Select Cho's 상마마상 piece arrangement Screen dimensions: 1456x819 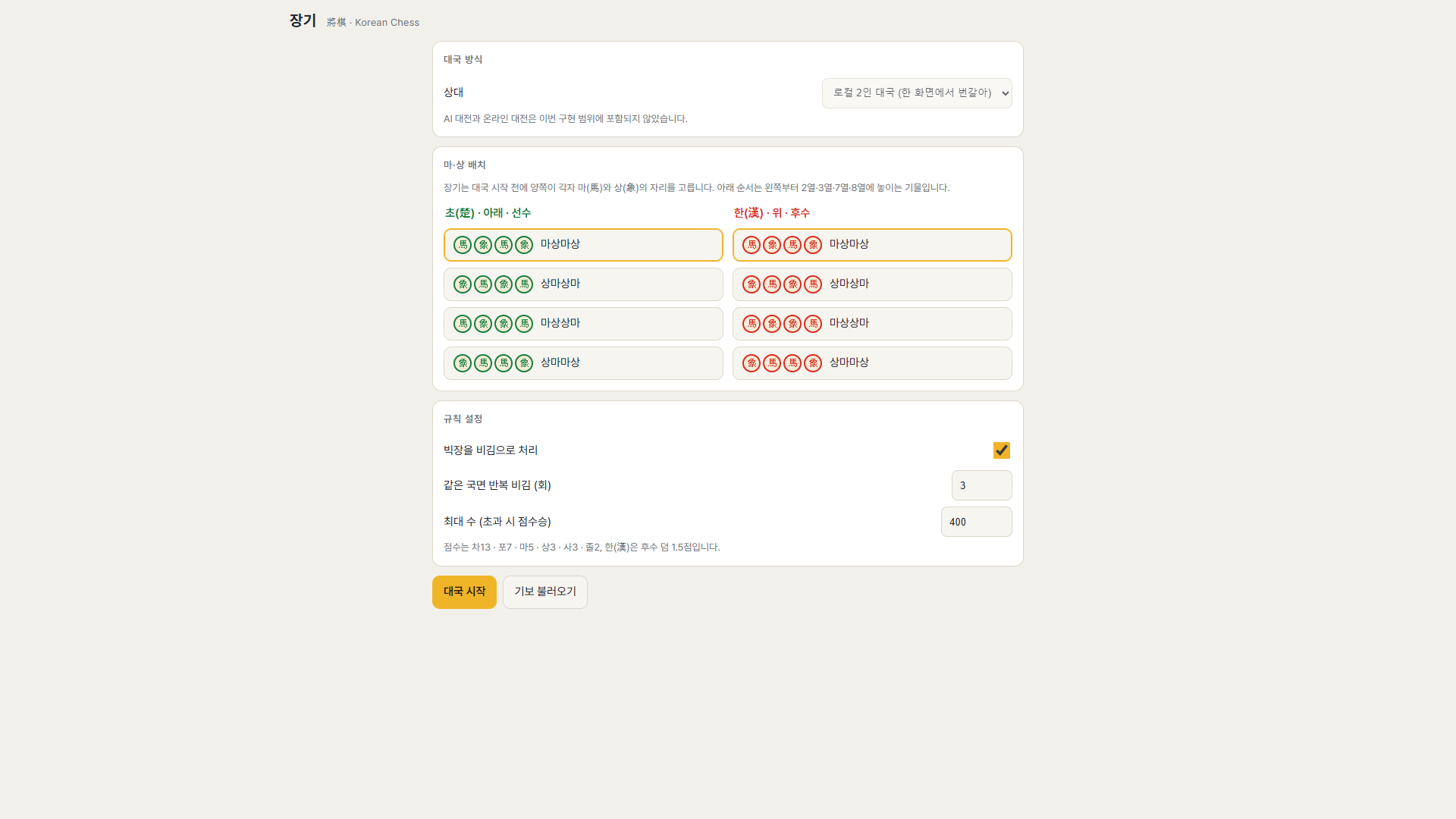(583, 363)
